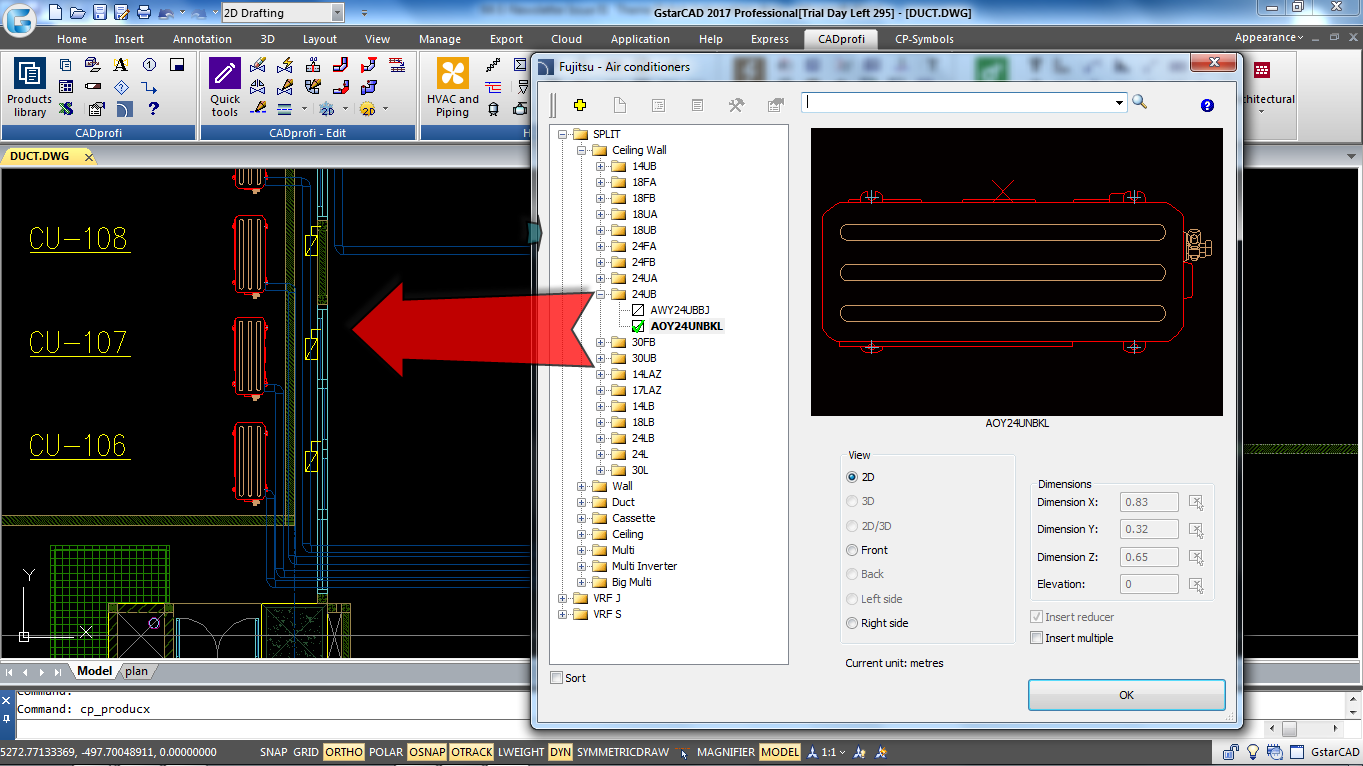This screenshot has height=766, width=1363.
Task: Open the Quick tools button
Action: tap(225, 87)
